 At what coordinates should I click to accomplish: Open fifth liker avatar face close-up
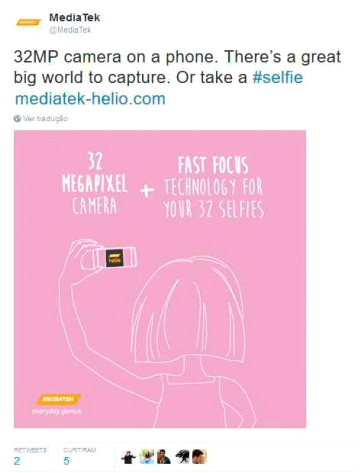(x=199, y=457)
